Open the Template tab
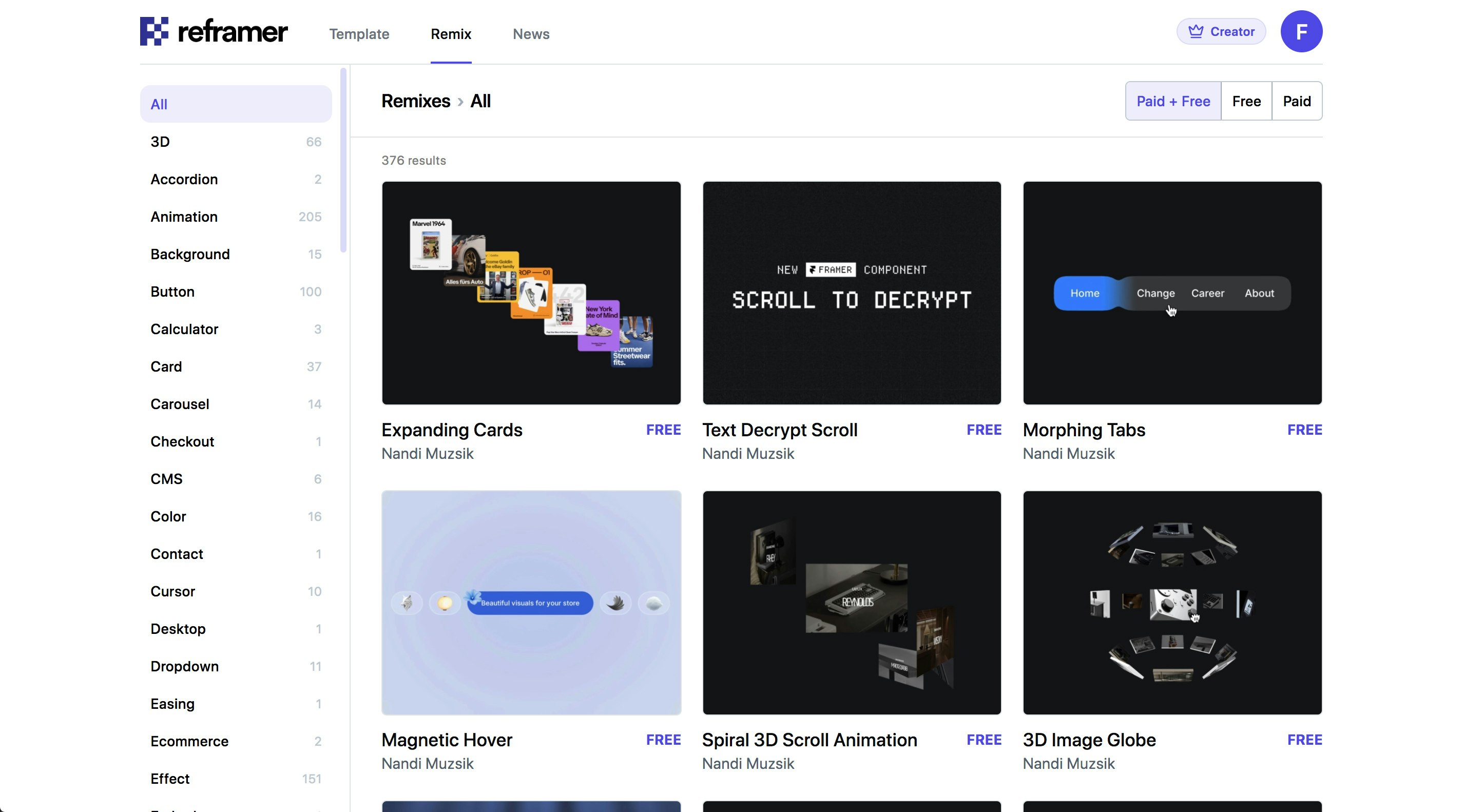1463x812 pixels. pos(359,34)
